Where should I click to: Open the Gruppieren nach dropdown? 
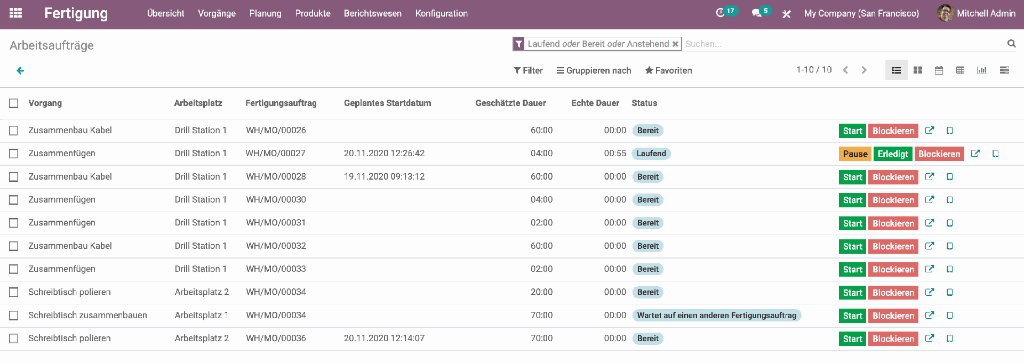tap(594, 71)
